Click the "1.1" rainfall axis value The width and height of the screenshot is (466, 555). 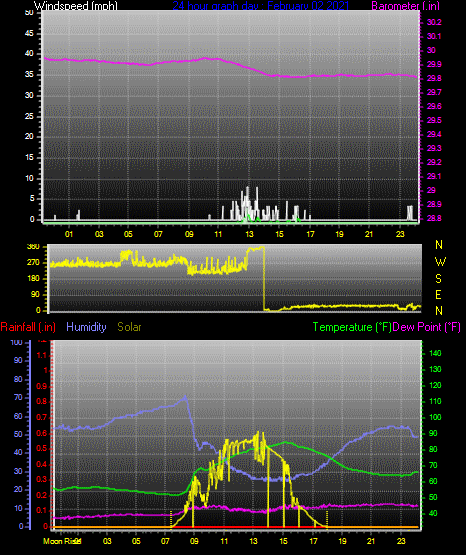(x=42, y=355)
